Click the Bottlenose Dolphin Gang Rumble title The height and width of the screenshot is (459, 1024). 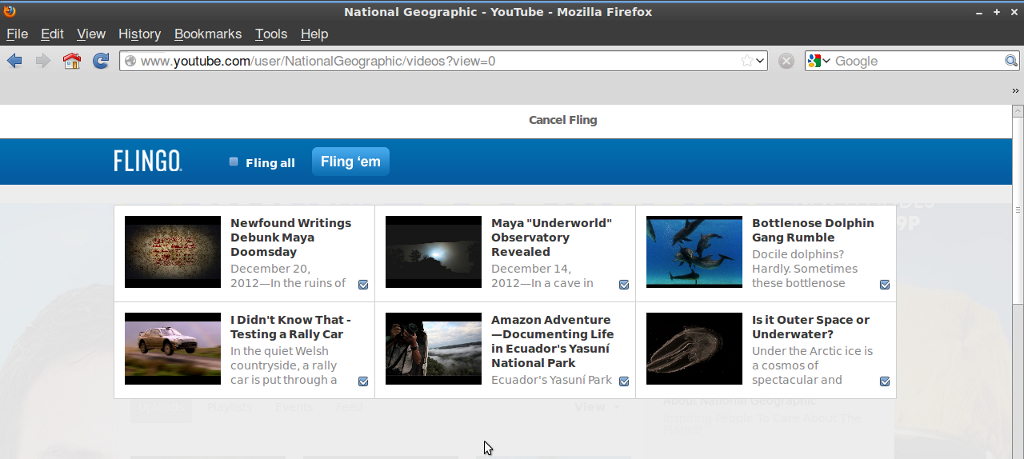click(812, 230)
